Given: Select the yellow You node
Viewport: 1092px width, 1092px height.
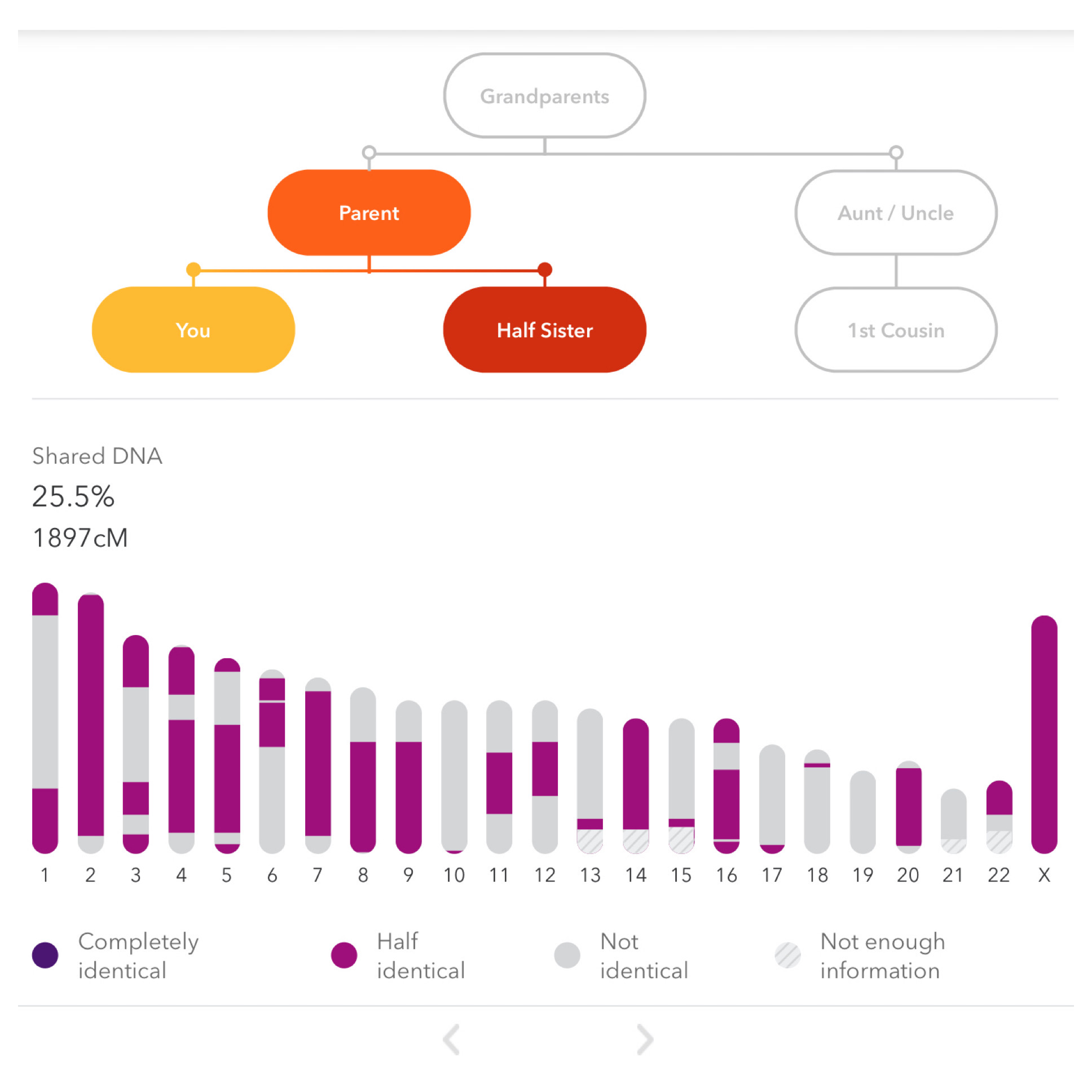Looking at the screenshot, I should point(193,329).
